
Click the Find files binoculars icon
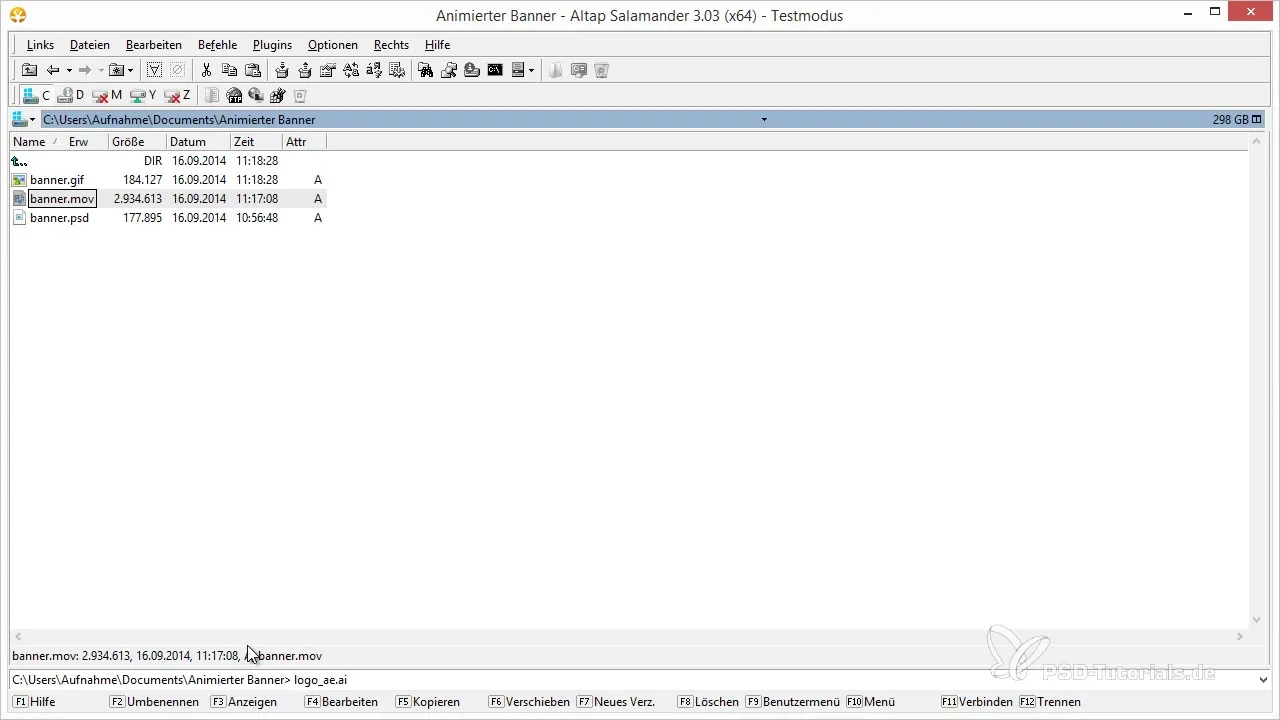point(425,70)
